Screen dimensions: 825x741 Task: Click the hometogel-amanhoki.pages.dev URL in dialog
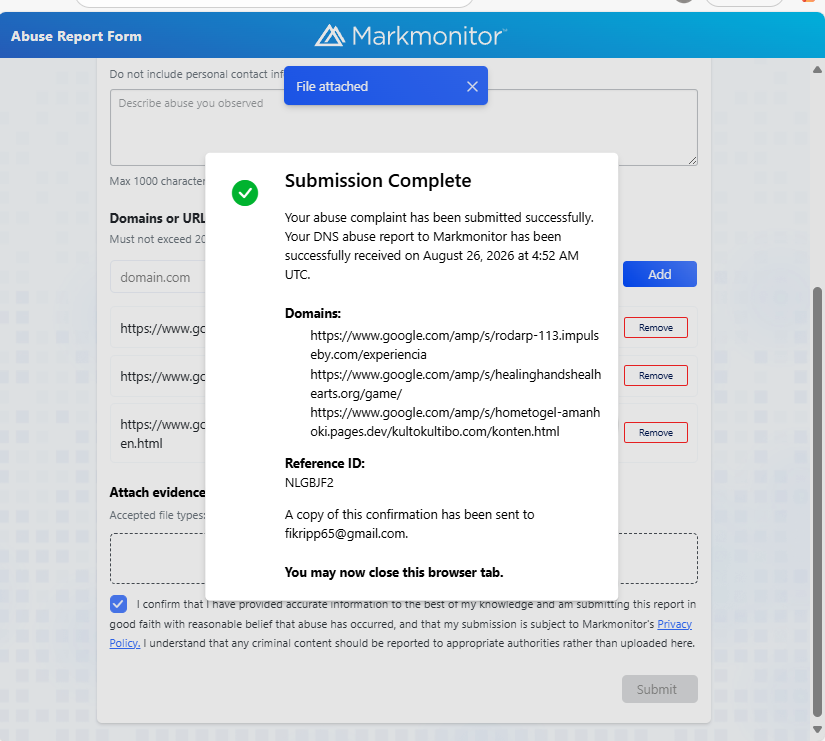click(x=455, y=422)
